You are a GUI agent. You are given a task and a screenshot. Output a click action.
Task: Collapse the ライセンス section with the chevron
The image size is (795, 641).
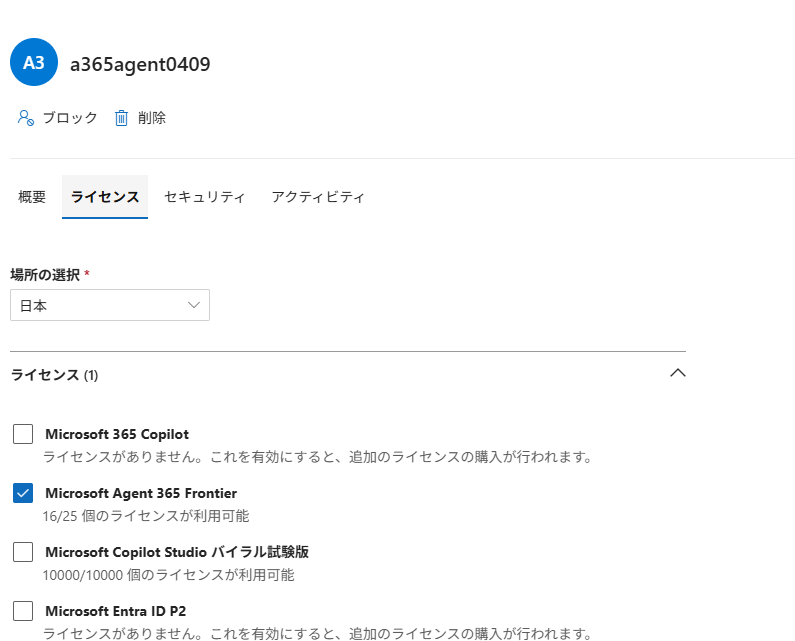(677, 373)
